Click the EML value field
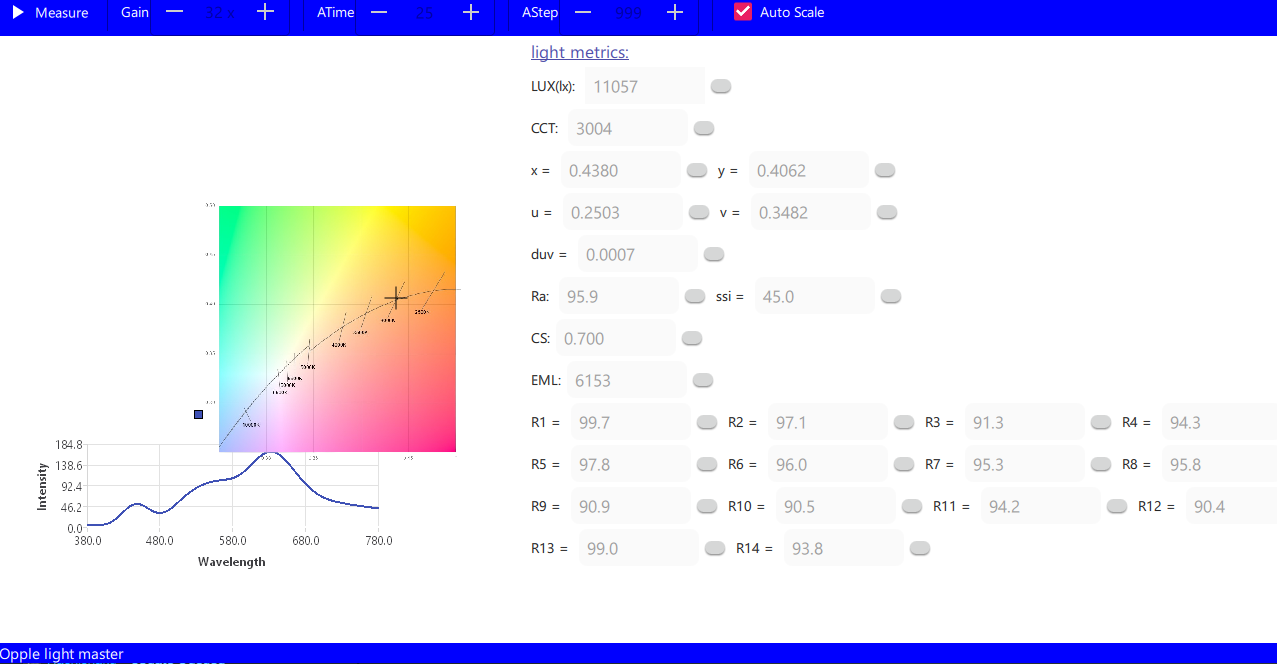The height and width of the screenshot is (664, 1277). click(x=627, y=381)
